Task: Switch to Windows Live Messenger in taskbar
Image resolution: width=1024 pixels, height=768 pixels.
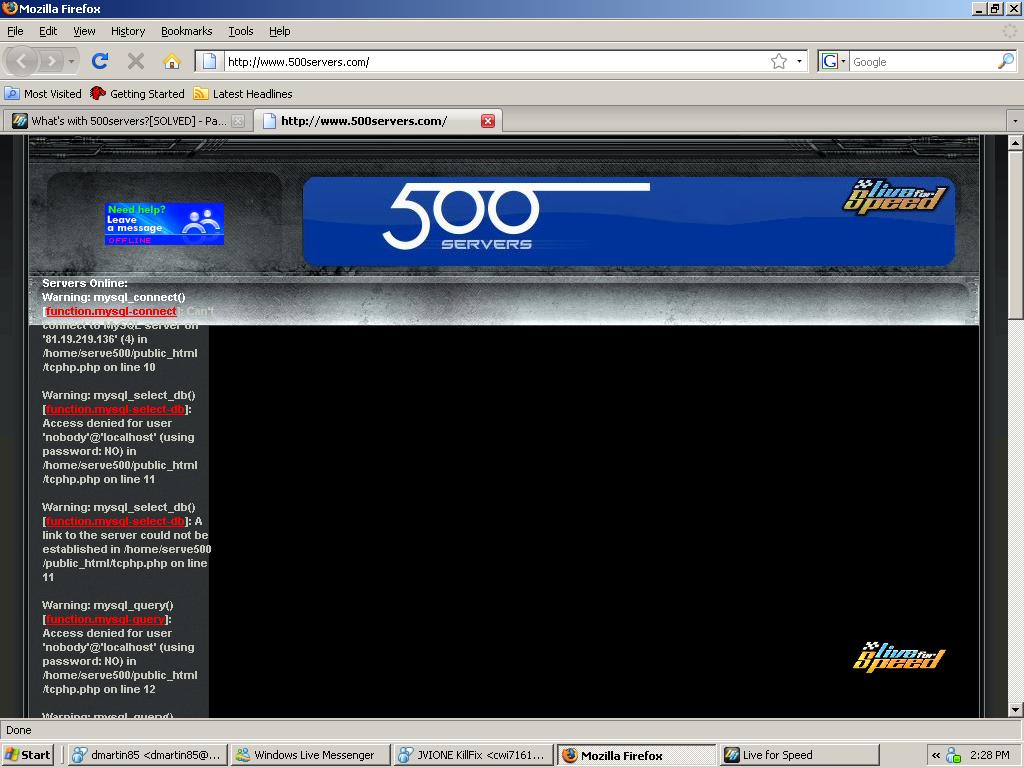Action: (x=311, y=755)
